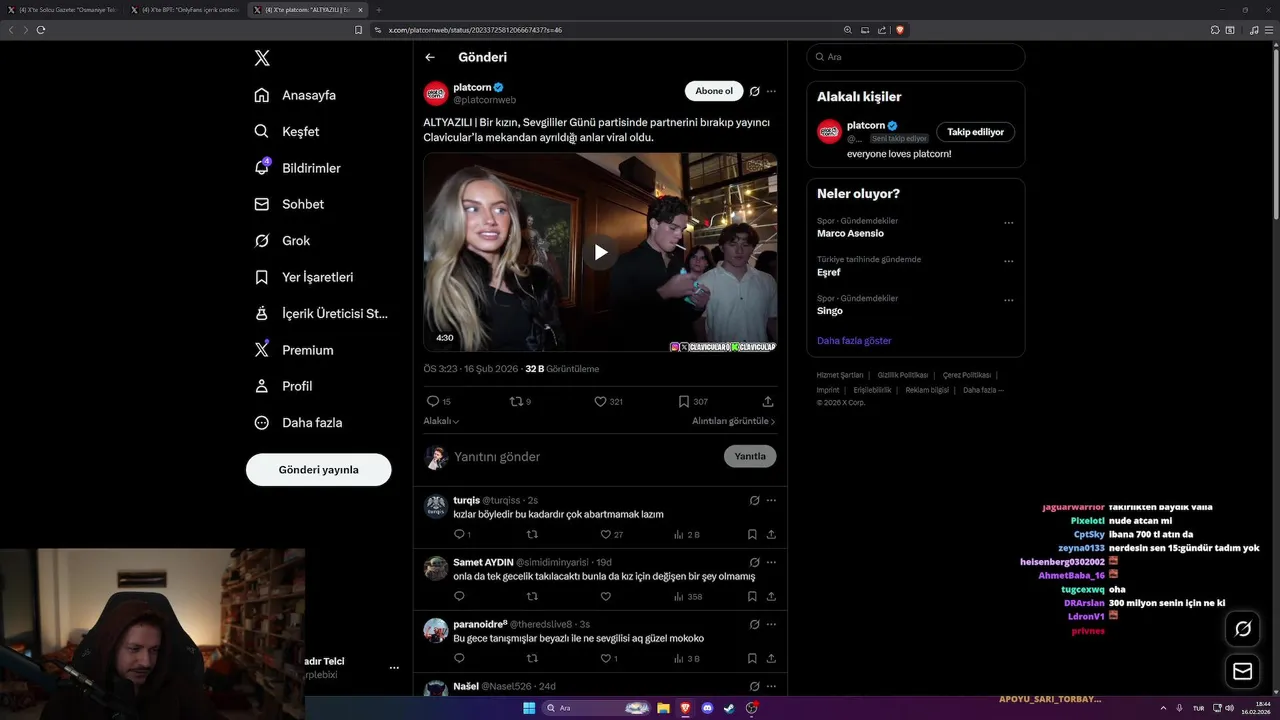Open Bildirimler notifications
The width and height of the screenshot is (1280, 720).
(297, 168)
